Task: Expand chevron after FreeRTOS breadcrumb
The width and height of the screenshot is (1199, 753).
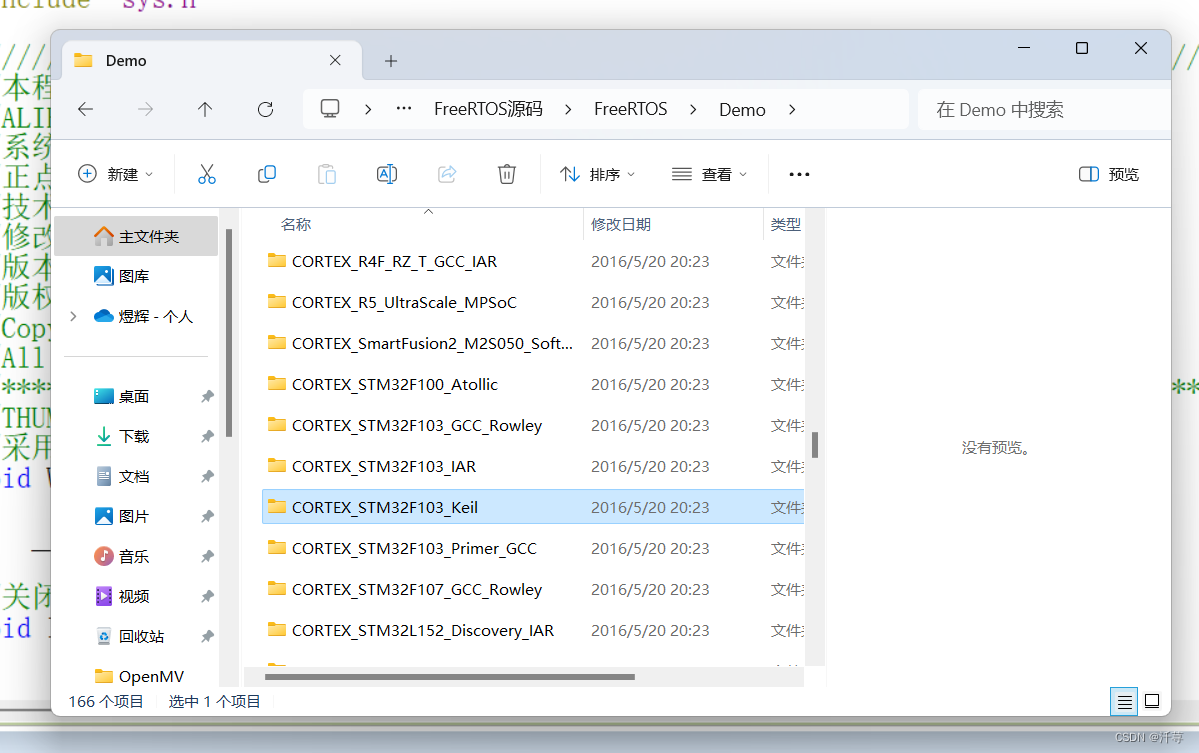Action: click(693, 109)
